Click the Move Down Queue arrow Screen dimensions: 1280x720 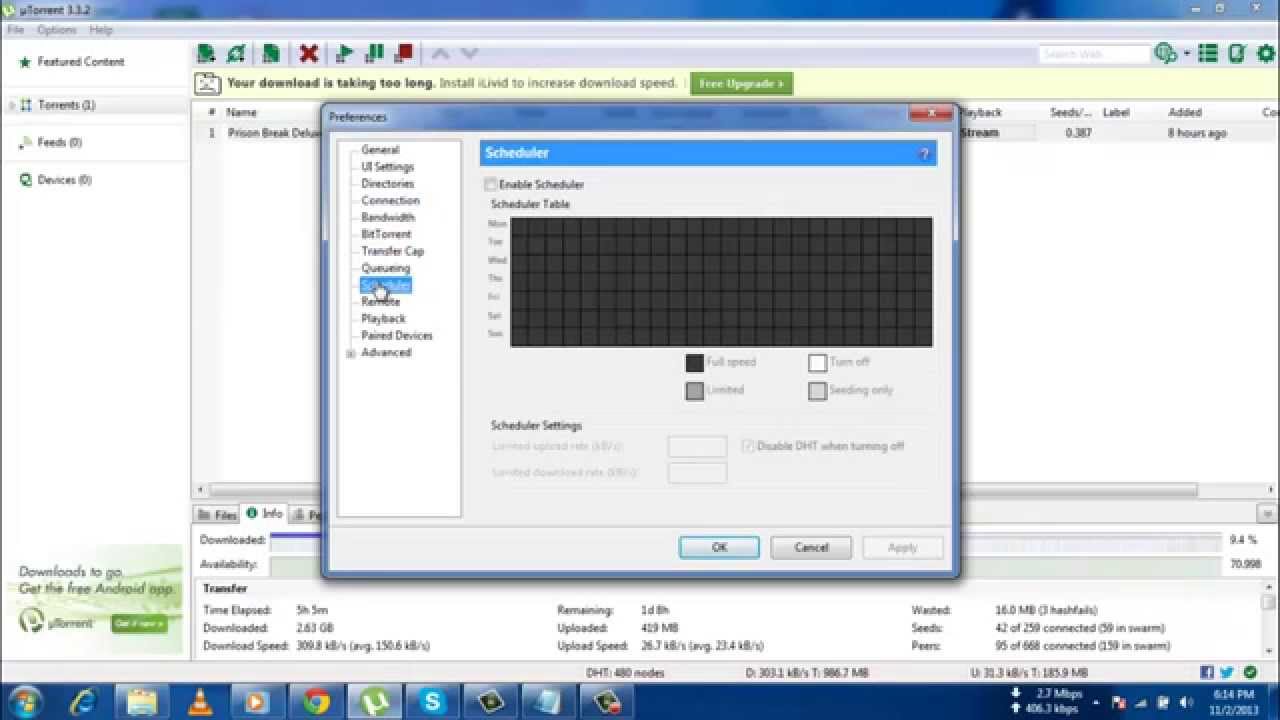coord(469,54)
